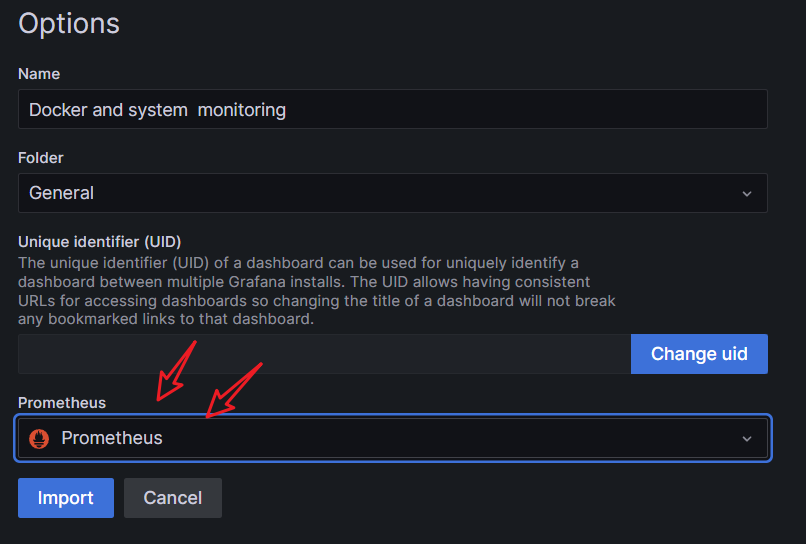Click the 'Prometheus' label above the selector
The image size is (806, 544).
coord(62,403)
